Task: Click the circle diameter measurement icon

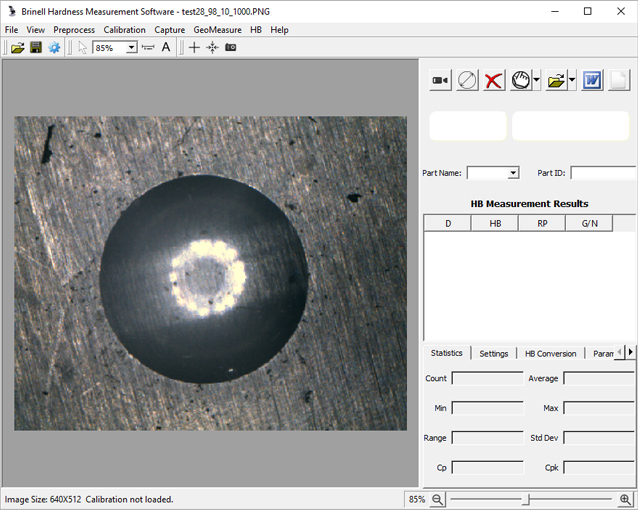Action: (467, 81)
